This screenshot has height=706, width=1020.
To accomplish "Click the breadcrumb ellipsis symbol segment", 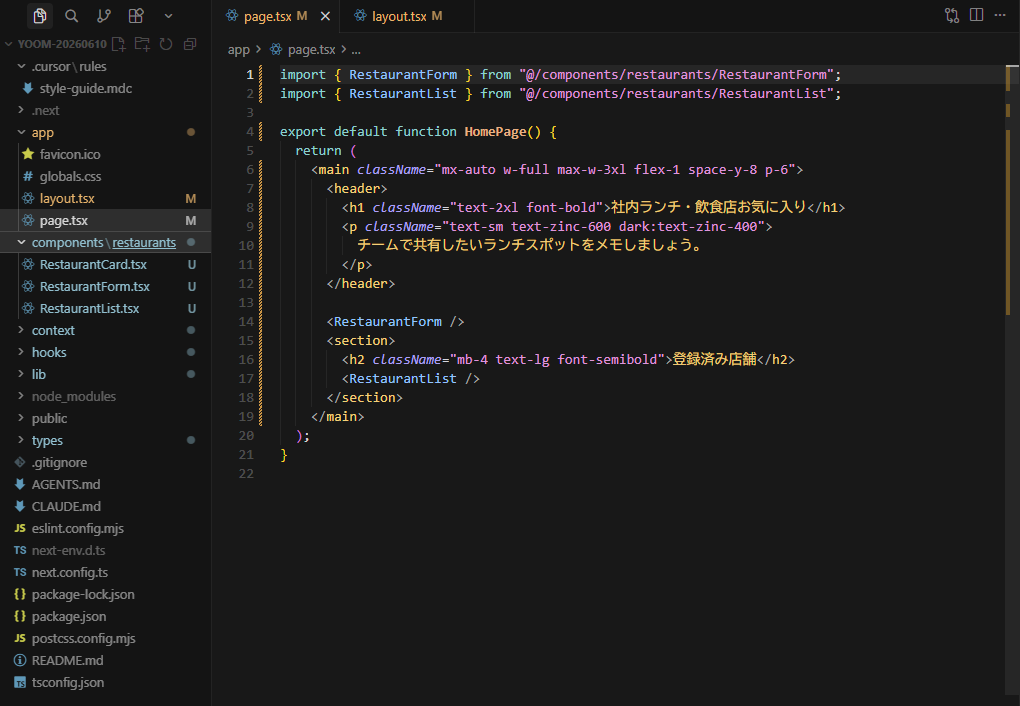I will pyautogui.click(x=356, y=49).
